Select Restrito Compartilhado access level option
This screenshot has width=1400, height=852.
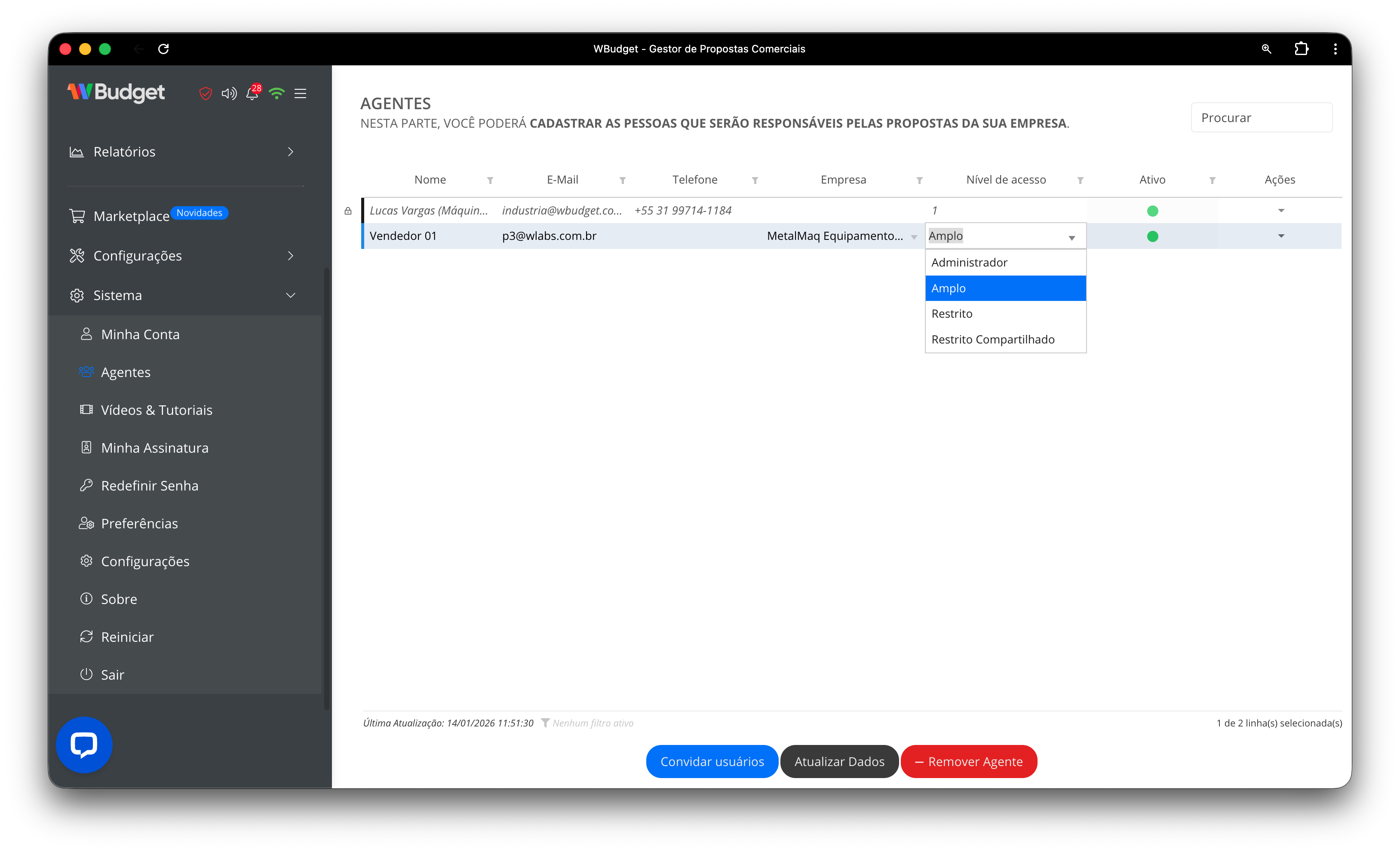[993, 339]
